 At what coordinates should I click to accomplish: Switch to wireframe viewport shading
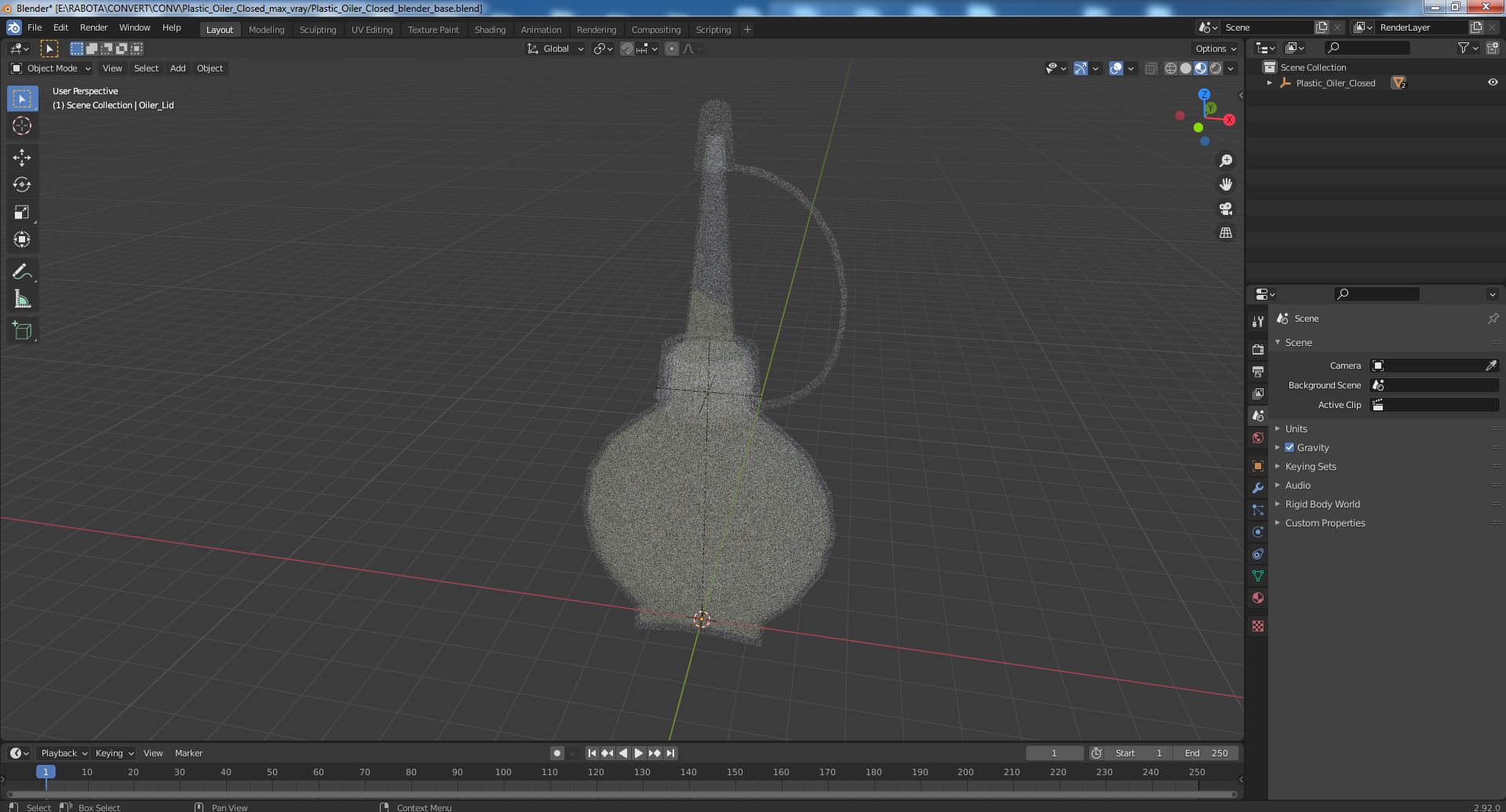(1171, 68)
